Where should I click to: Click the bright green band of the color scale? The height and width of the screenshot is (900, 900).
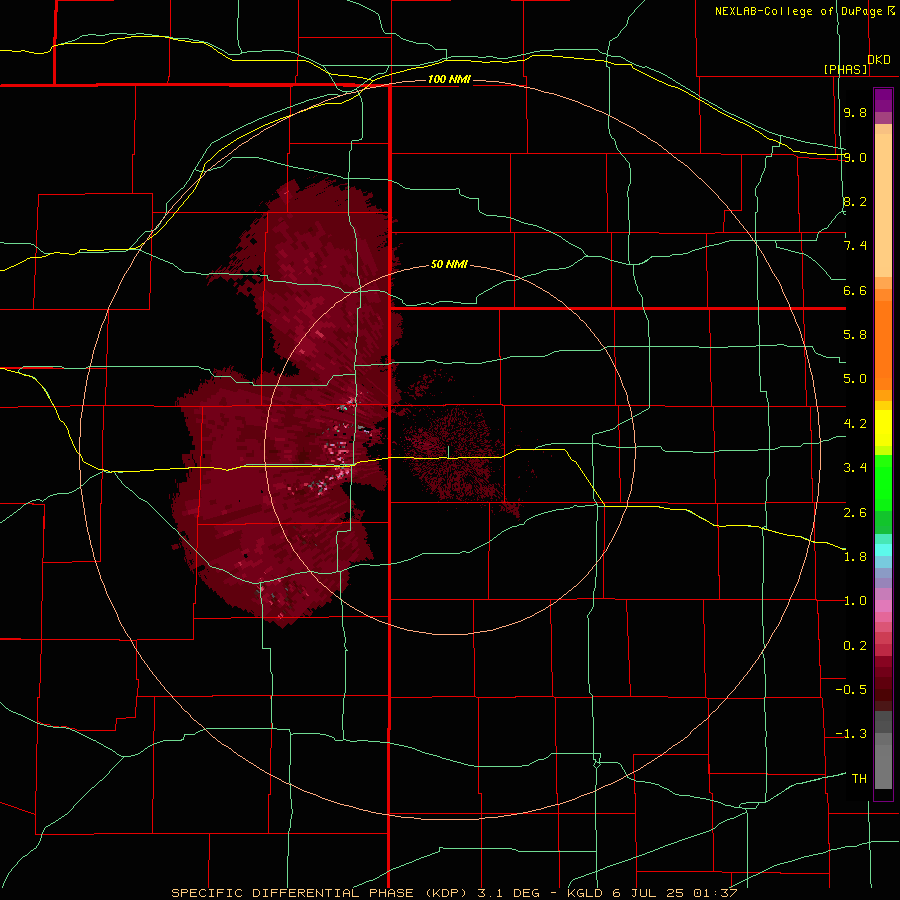click(x=883, y=482)
